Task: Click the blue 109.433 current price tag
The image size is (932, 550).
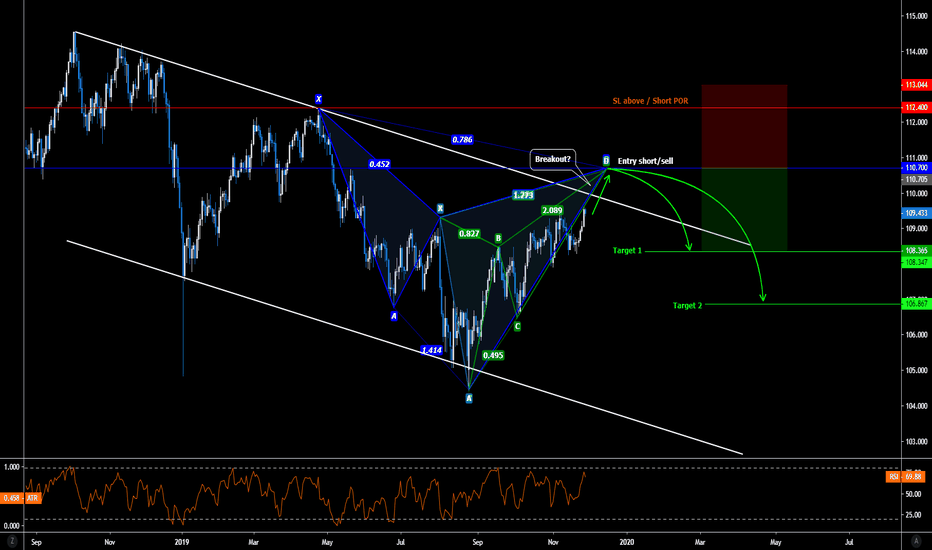Action: [915, 213]
